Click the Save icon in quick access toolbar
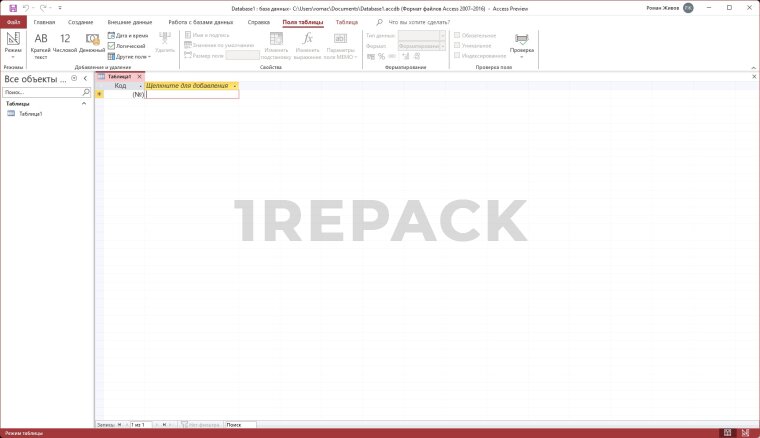Viewport: 760px width, 438px height. (x=13, y=7)
